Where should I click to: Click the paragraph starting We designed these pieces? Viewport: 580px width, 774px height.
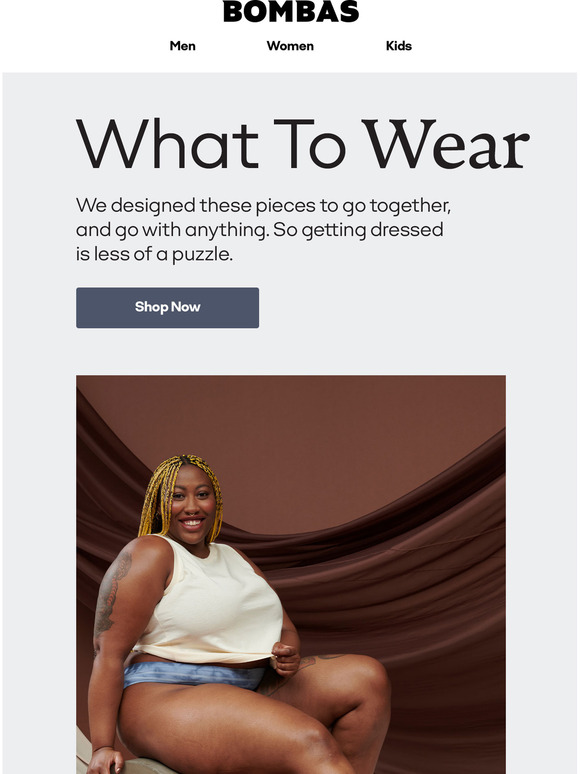click(263, 230)
